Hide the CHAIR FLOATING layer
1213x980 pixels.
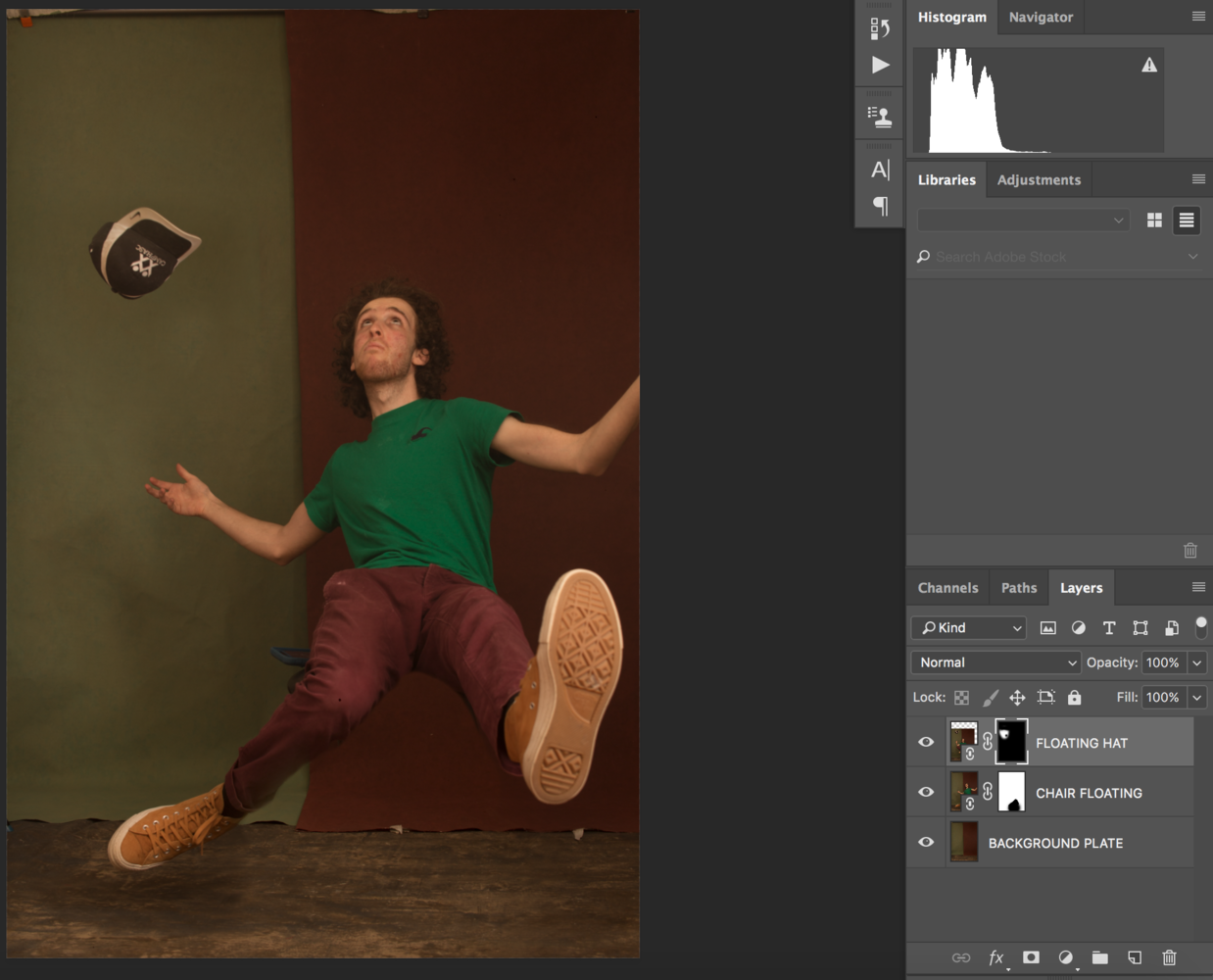pos(925,792)
